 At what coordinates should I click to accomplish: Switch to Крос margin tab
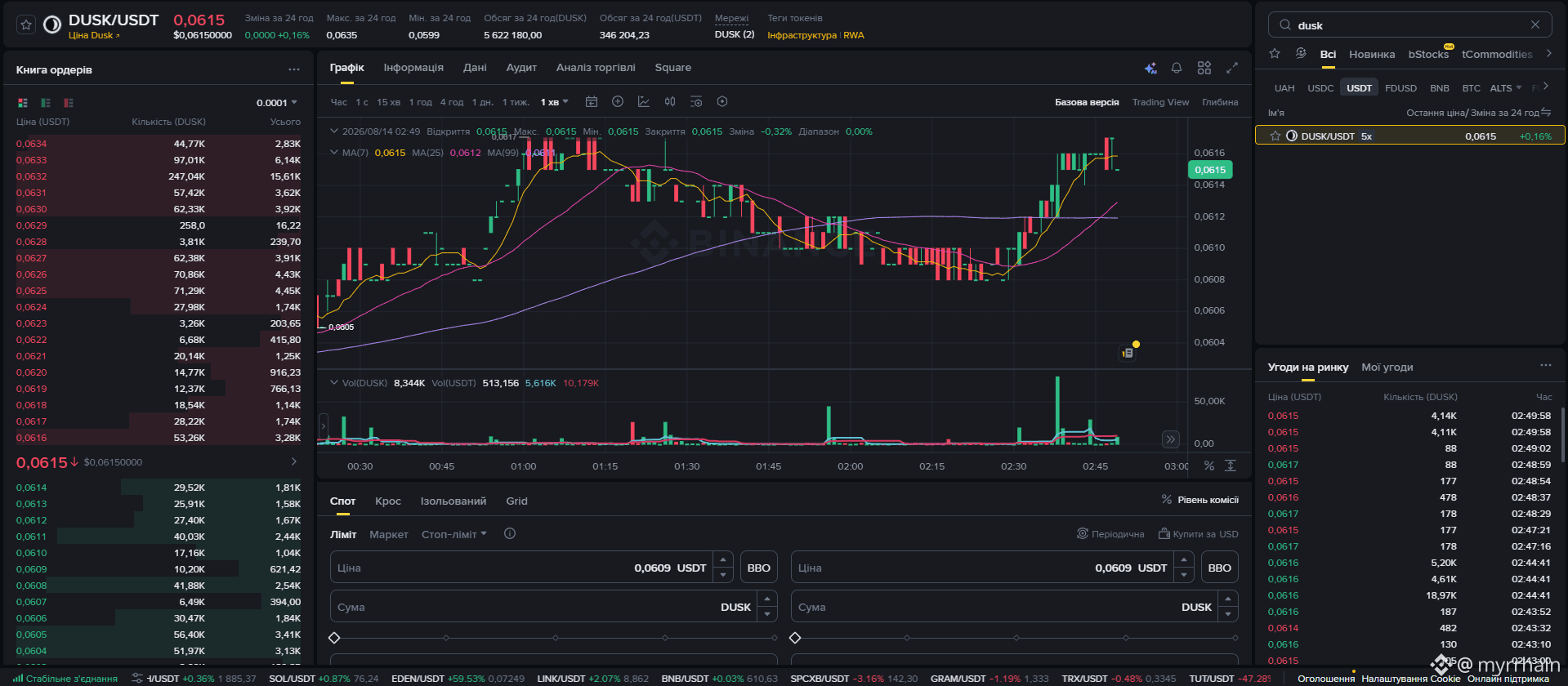pos(388,501)
